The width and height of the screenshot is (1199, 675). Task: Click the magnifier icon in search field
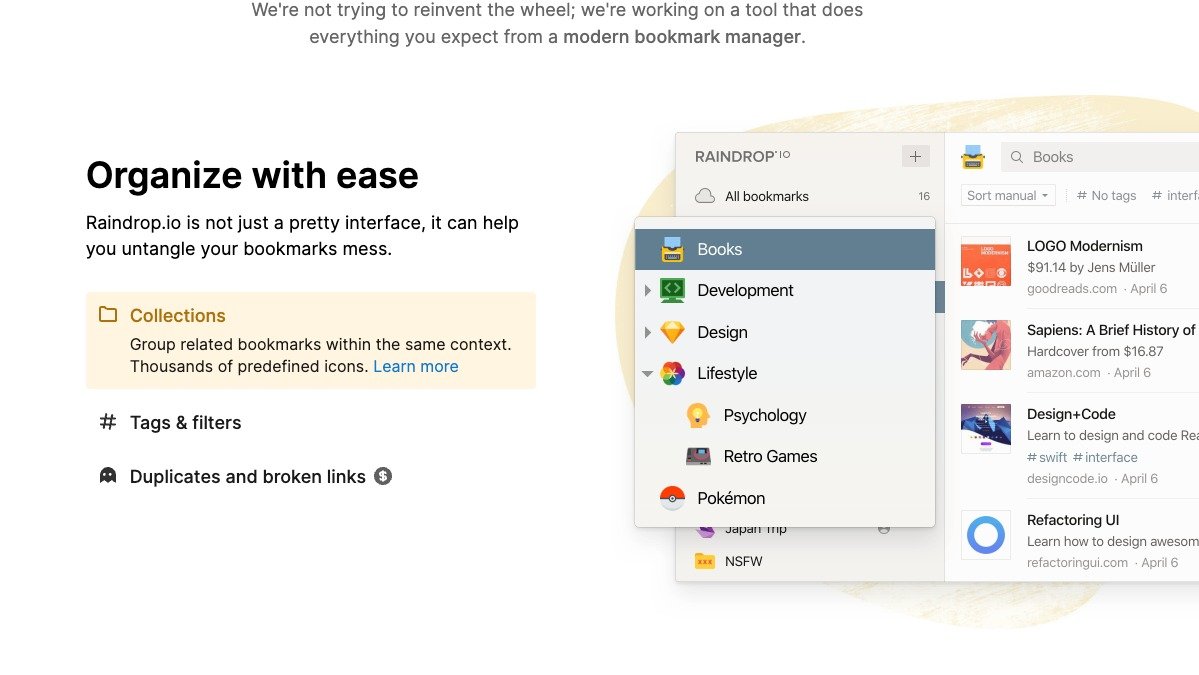tap(1017, 157)
